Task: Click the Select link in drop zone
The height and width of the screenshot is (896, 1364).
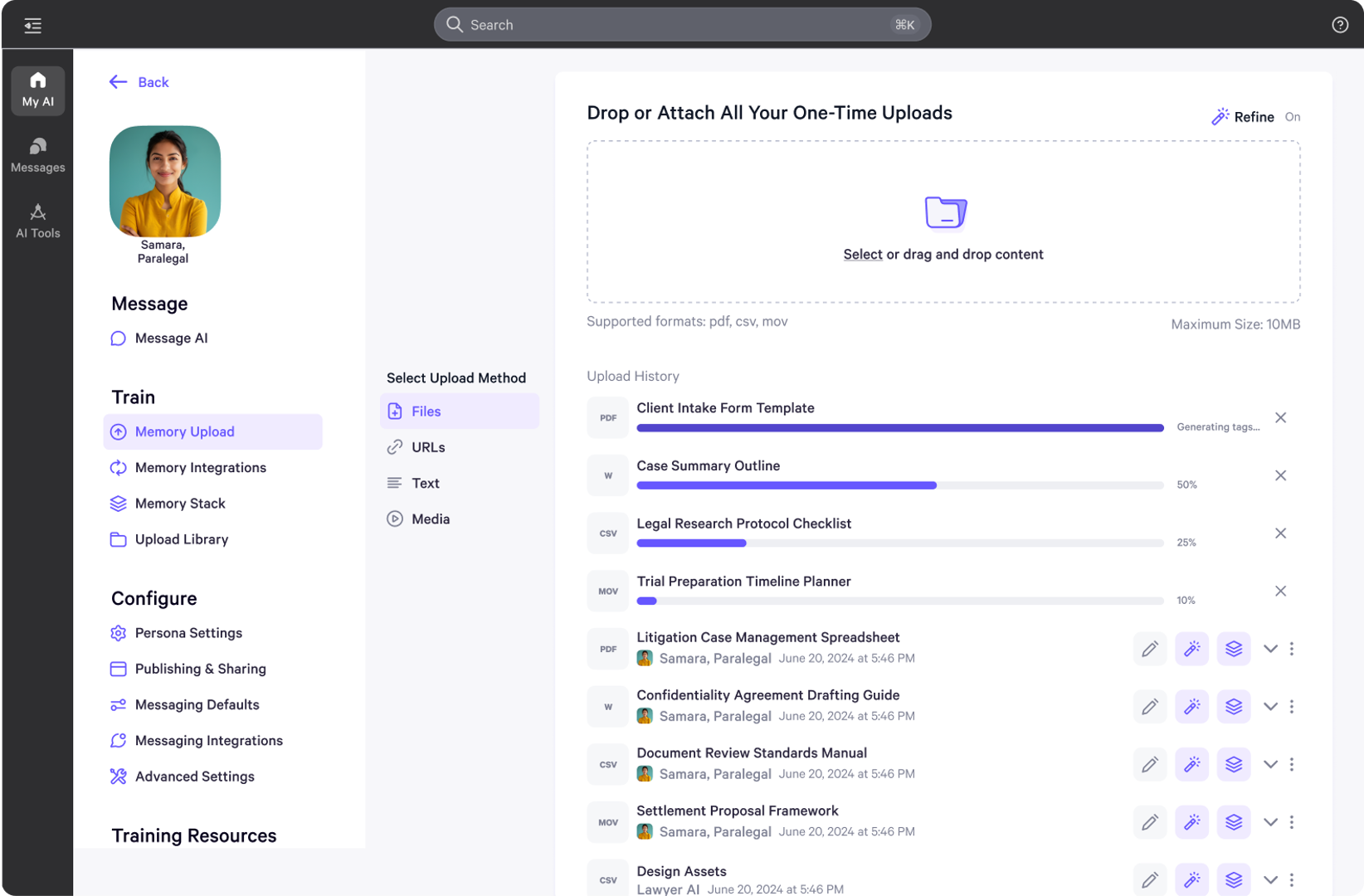Action: click(862, 255)
